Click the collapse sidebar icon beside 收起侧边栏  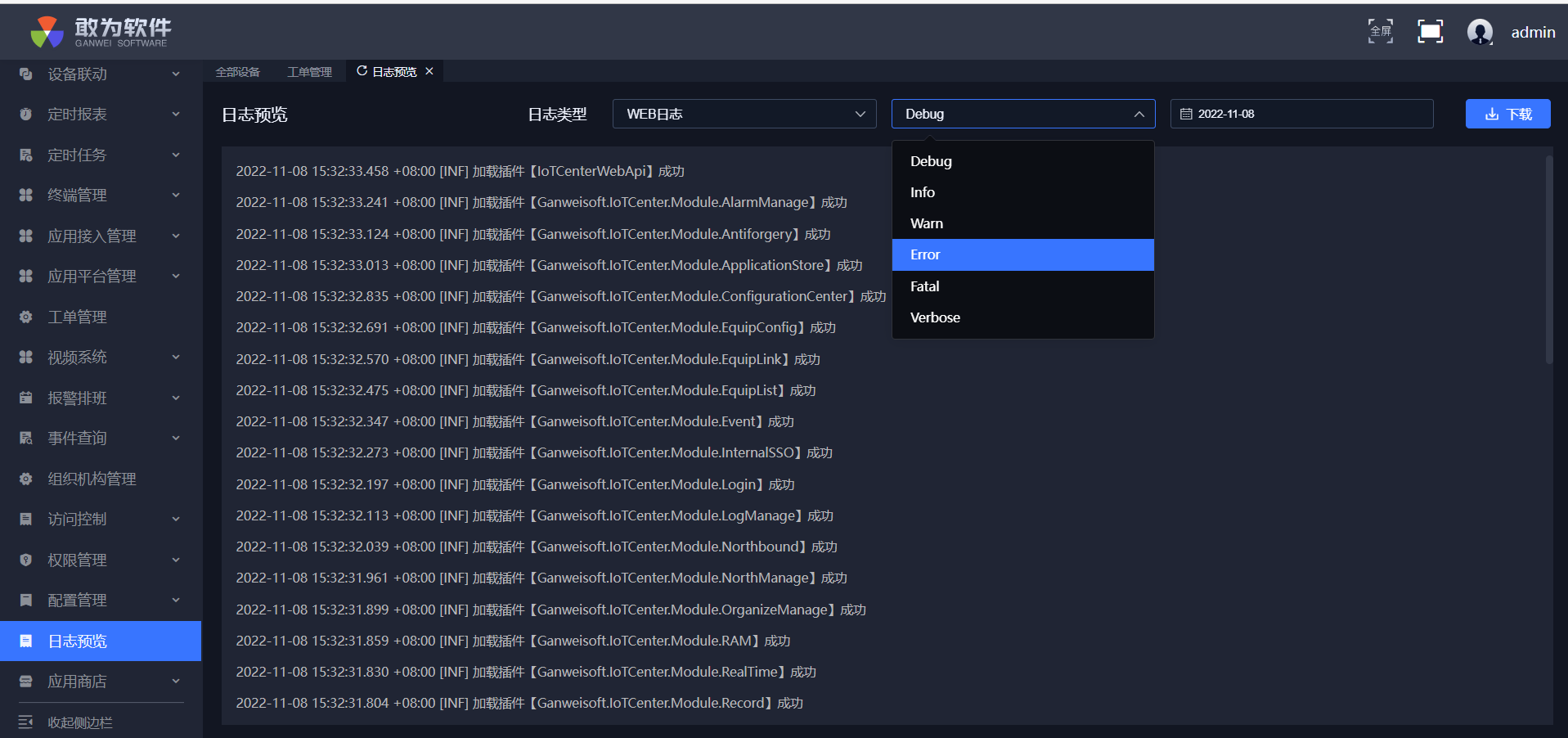25,722
